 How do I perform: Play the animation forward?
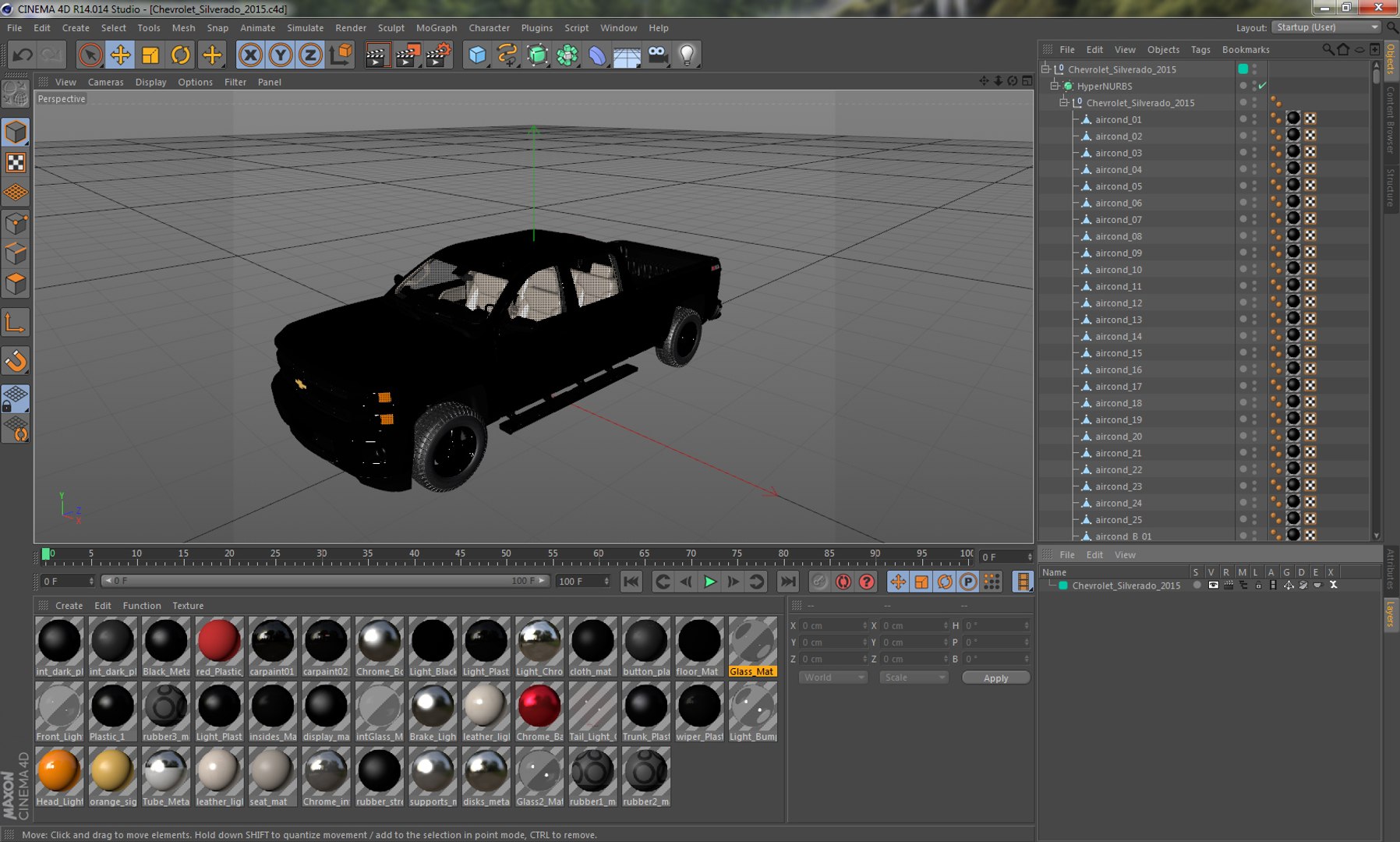(709, 582)
